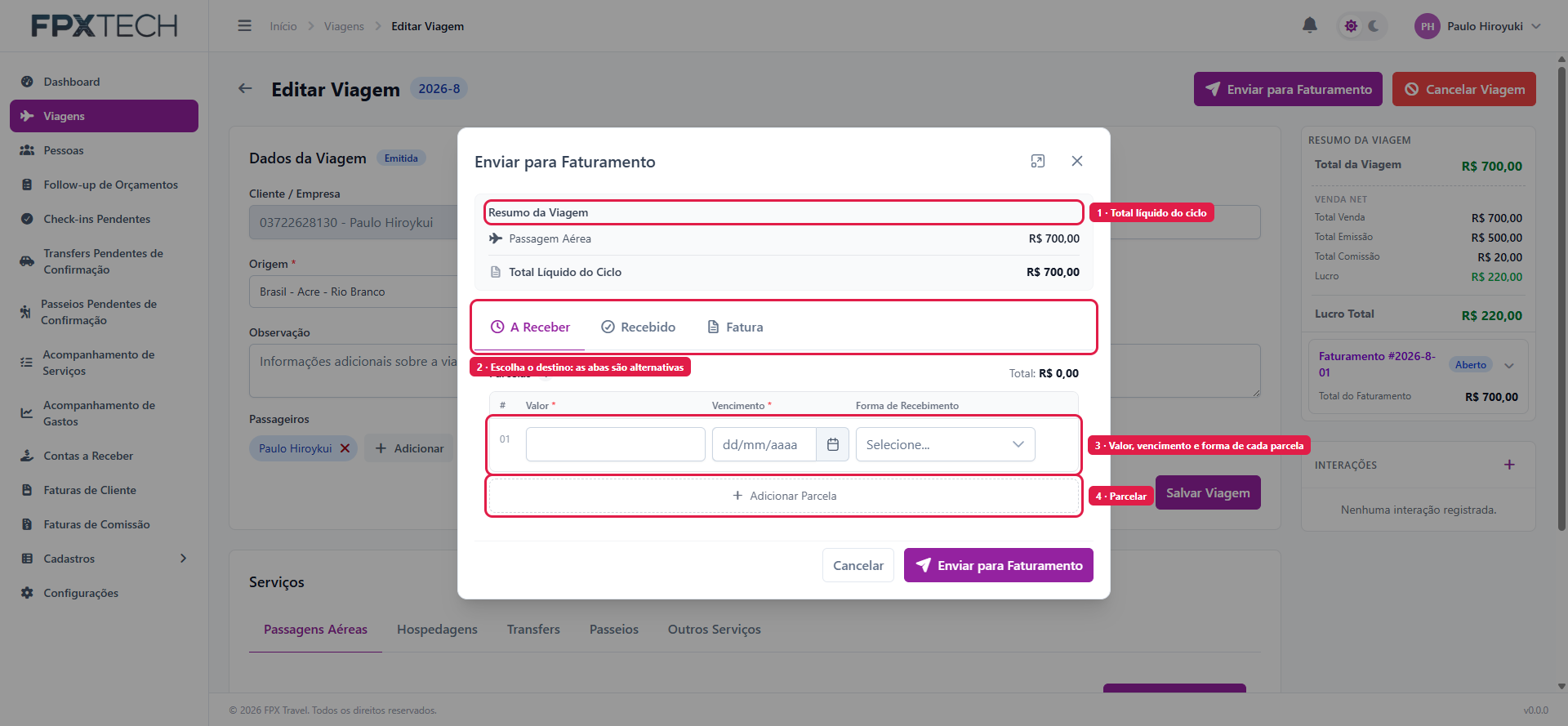Switch to dark theme moon icon
Screen dimensions: 1568x726
[1374, 26]
